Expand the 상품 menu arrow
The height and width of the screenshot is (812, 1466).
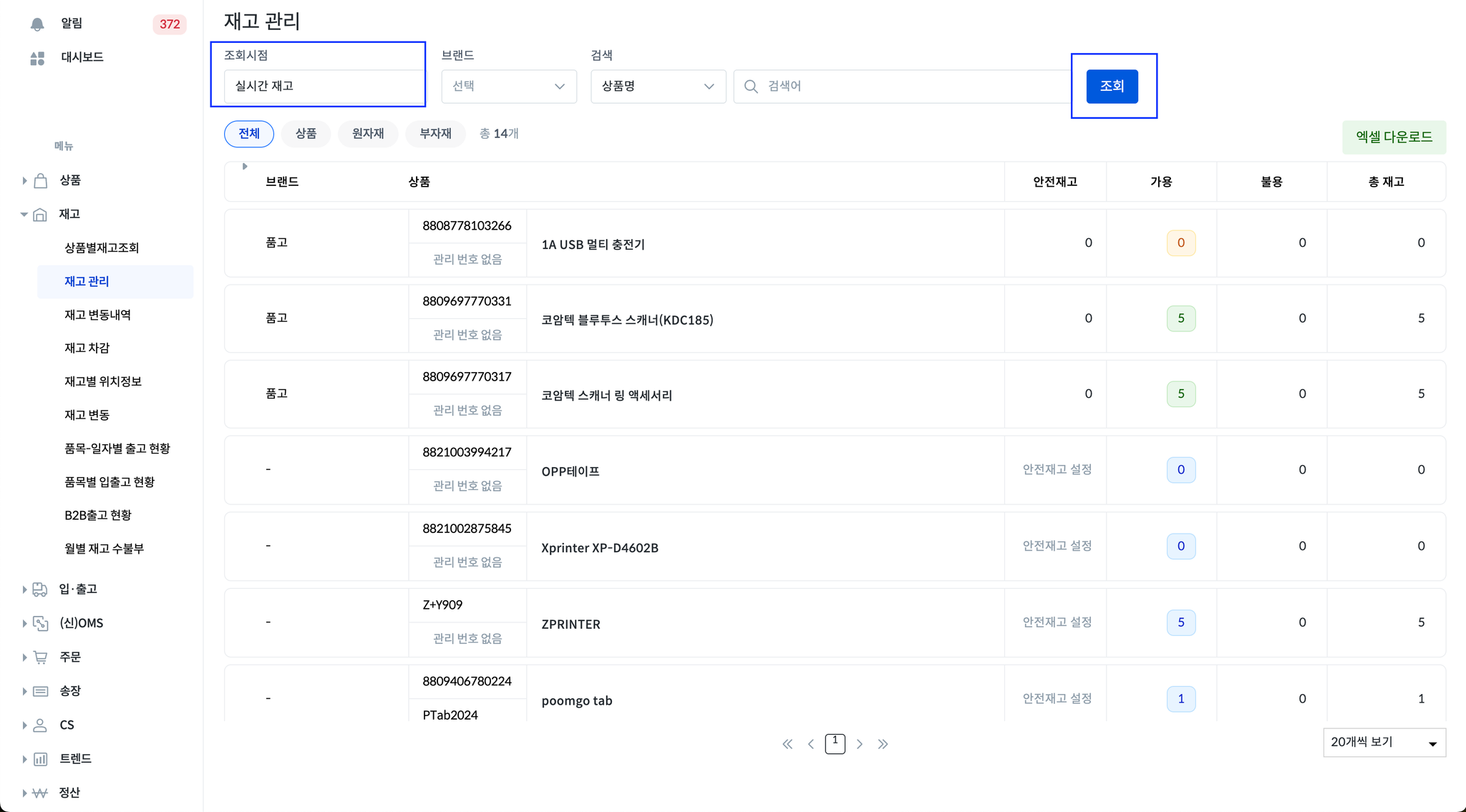(x=24, y=181)
